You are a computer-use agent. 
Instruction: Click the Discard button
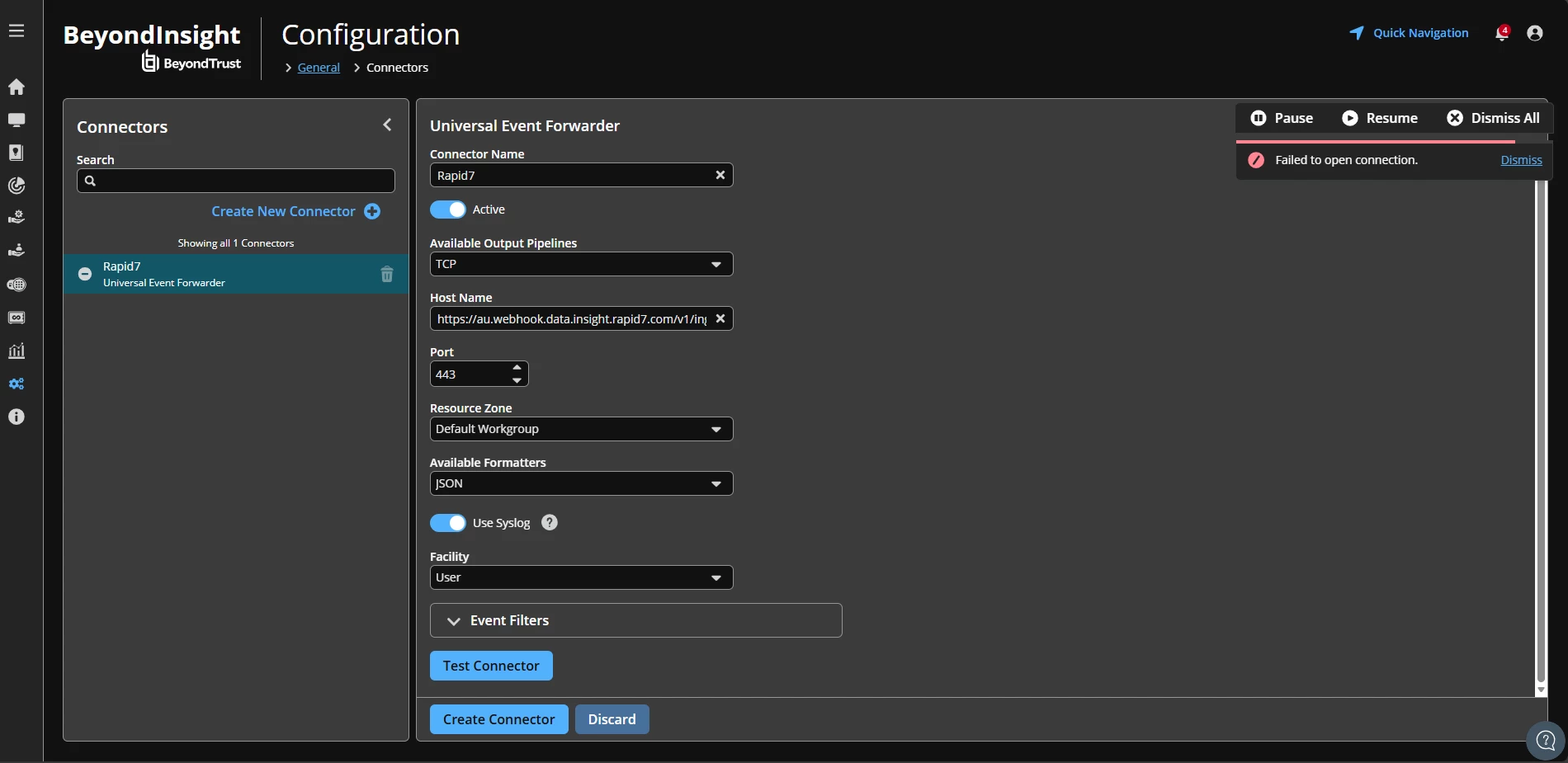612,719
